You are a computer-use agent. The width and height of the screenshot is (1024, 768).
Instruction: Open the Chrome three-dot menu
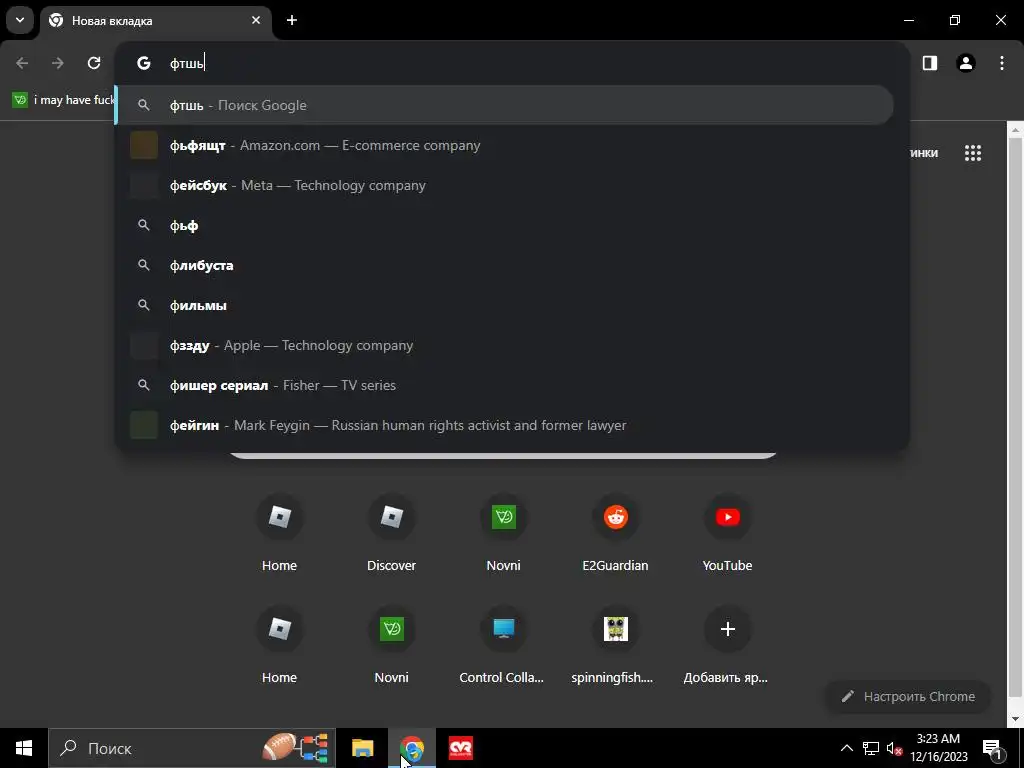click(x=1002, y=63)
